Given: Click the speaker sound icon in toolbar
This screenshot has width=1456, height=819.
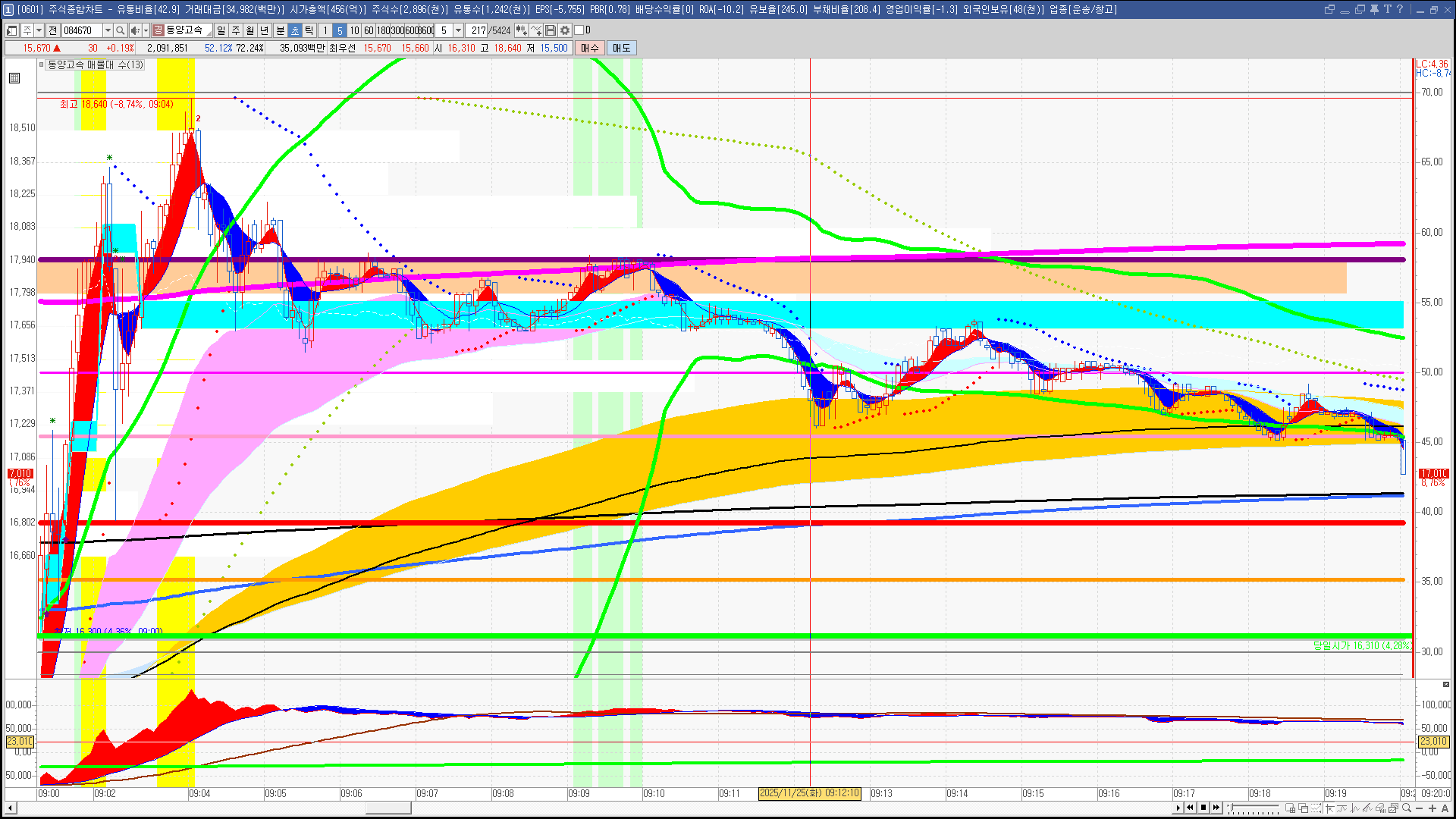Looking at the screenshot, I should click(x=134, y=30).
